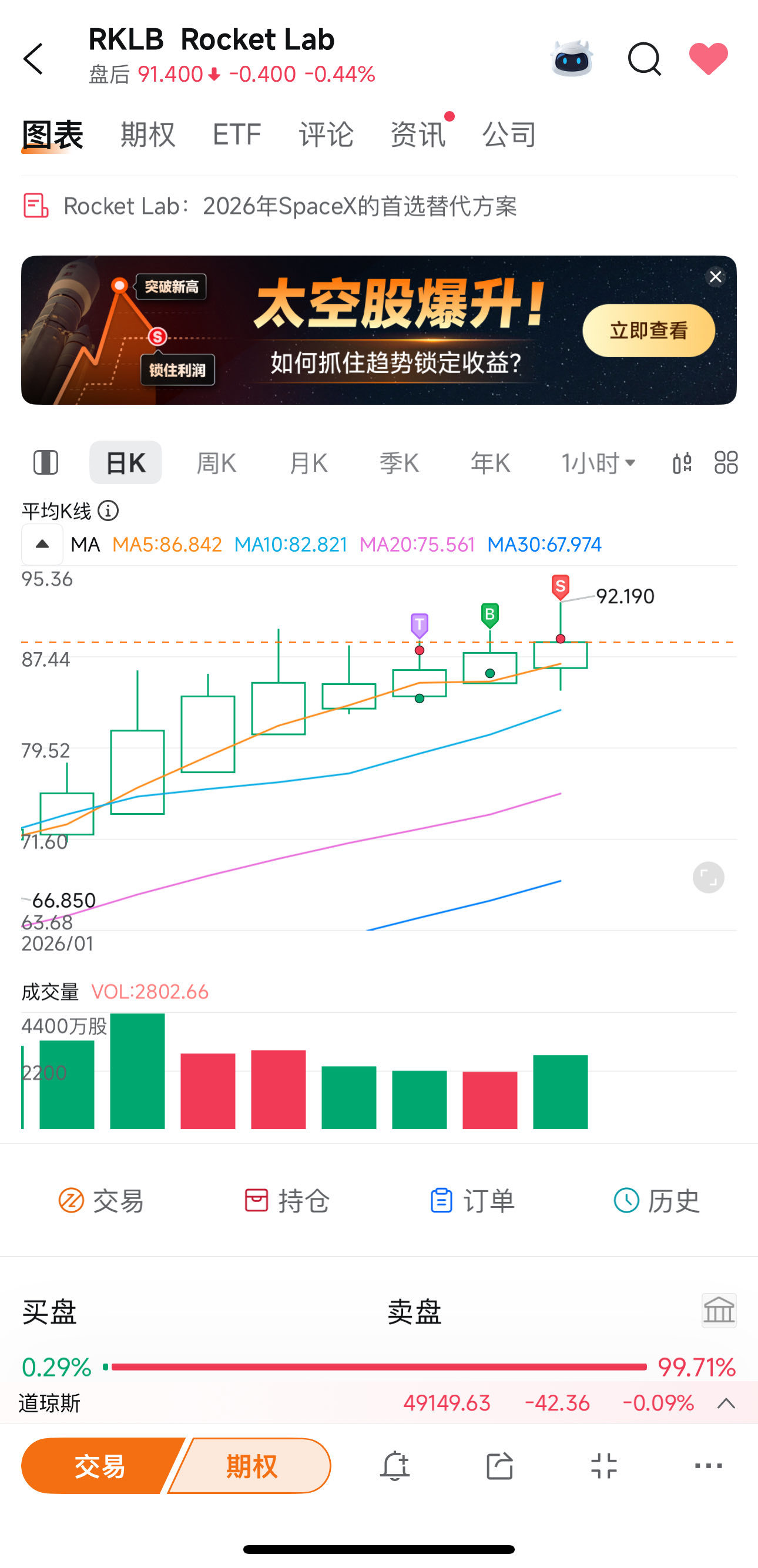
Task: Switch to the 期权 tab
Action: point(148,134)
